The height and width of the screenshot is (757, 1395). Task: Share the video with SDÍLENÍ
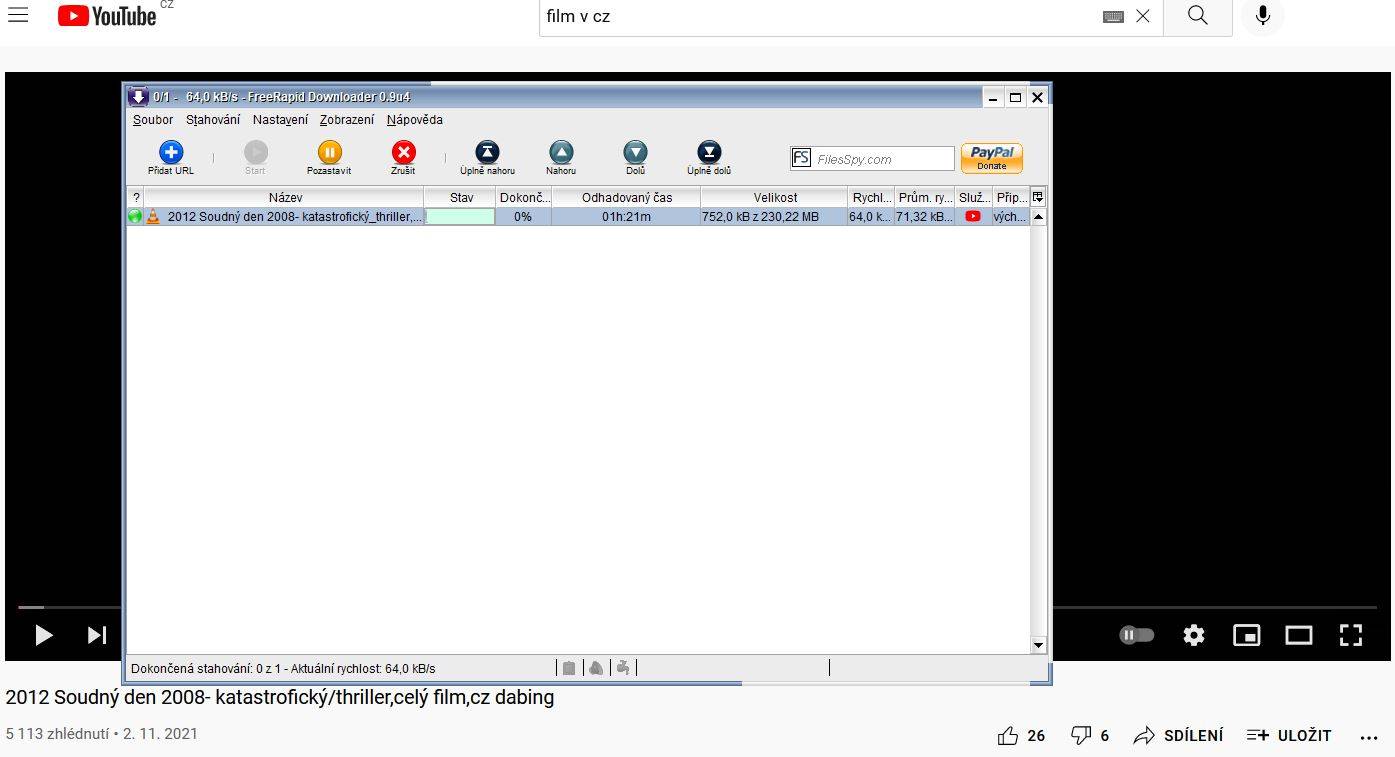tap(1178, 736)
